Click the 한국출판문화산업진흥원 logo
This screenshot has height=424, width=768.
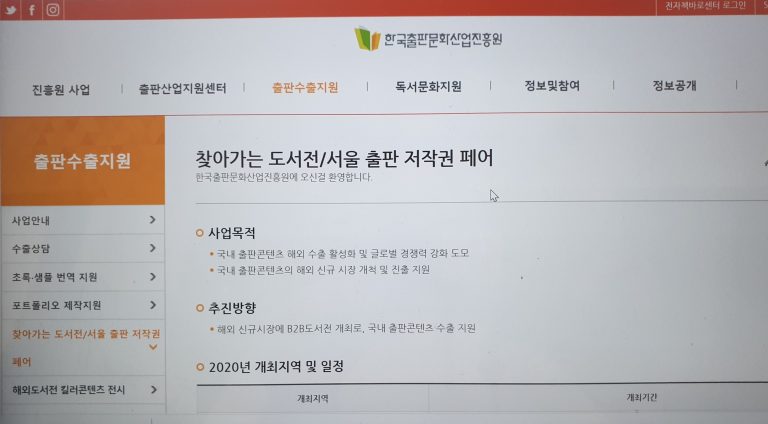[429, 39]
